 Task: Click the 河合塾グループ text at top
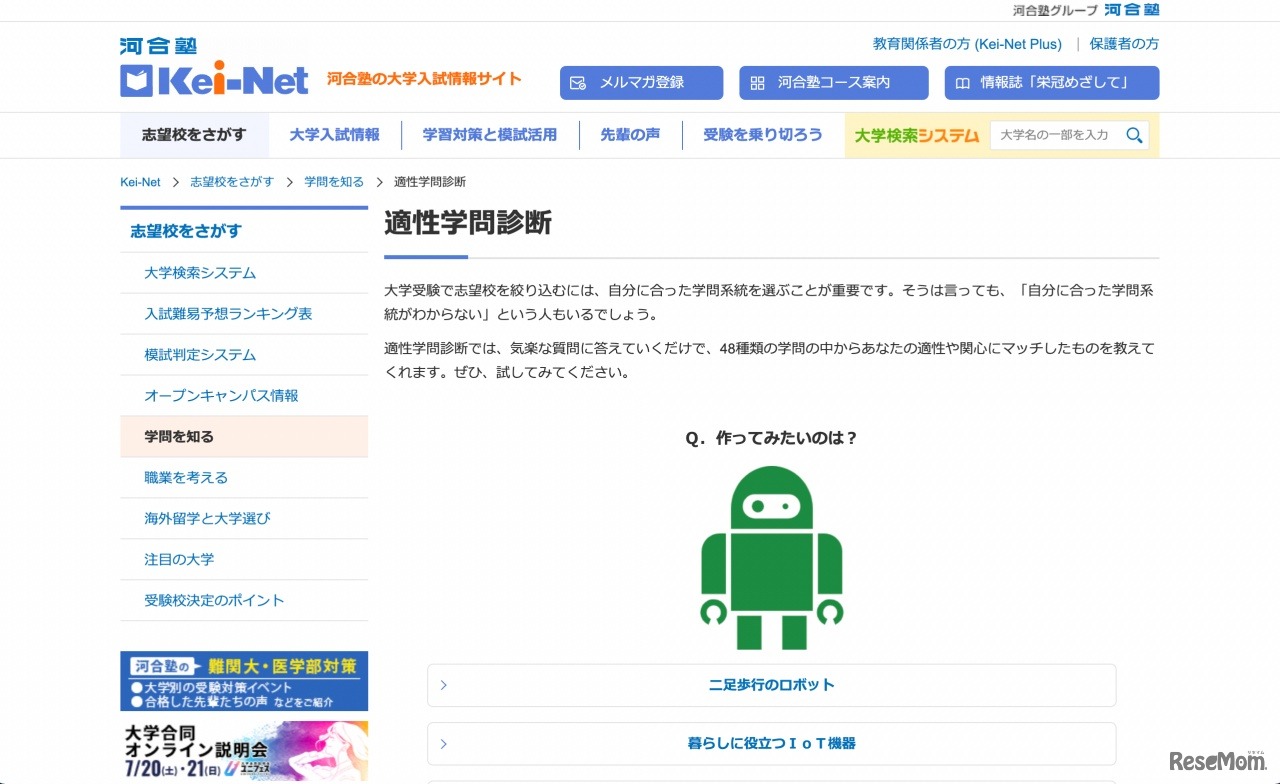coord(1055,10)
